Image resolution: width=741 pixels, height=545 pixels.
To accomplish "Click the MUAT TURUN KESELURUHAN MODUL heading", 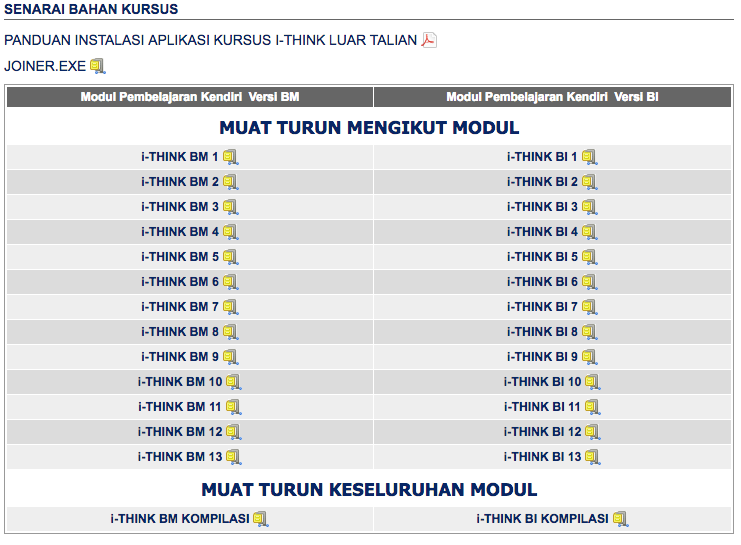I will pos(369,490).
